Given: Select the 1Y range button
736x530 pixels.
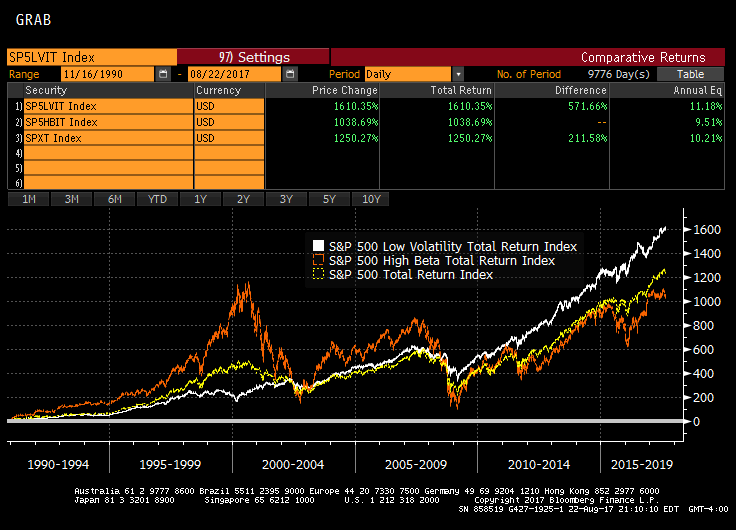Looking at the screenshot, I should (200, 199).
